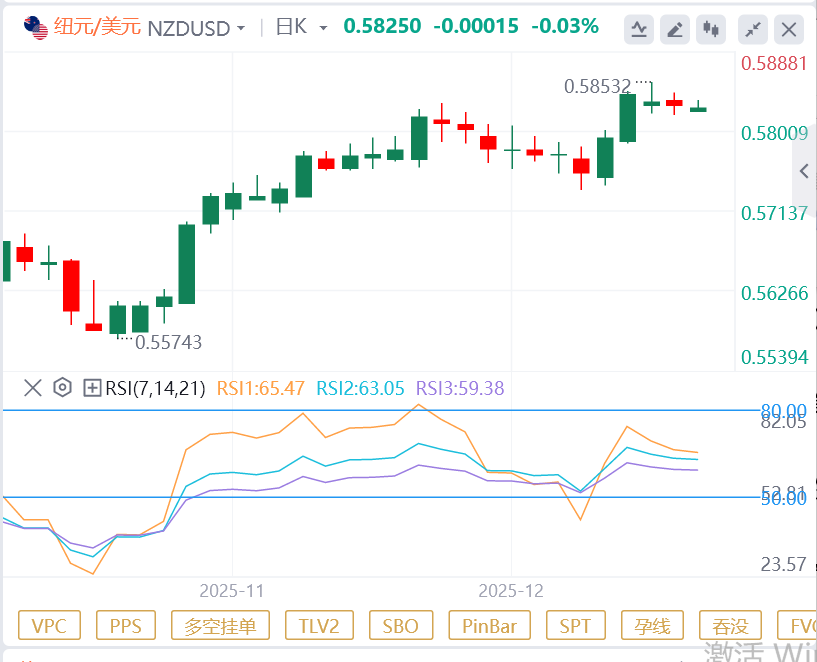Open RSI indicator settings hexagon icon
This screenshot has height=662, width=817.
coord(62,388)
